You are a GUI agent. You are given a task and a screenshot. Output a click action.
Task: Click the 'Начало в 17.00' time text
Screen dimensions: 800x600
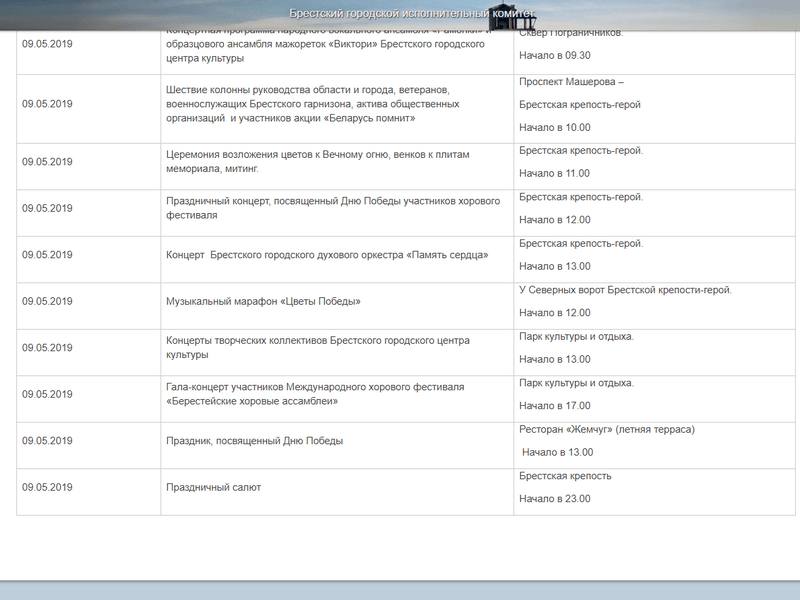pyautogui.click(x=555, y=405)
